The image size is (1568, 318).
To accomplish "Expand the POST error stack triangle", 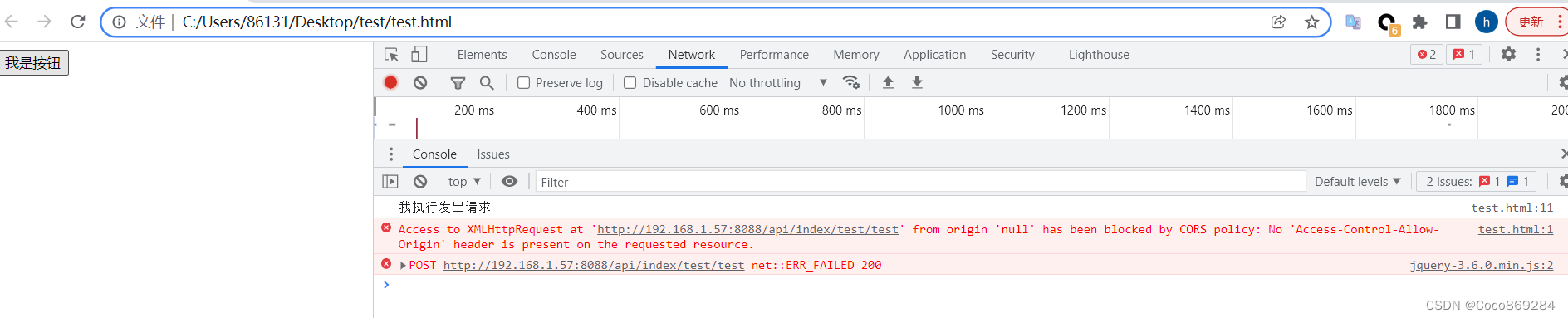I will (403, 266).
